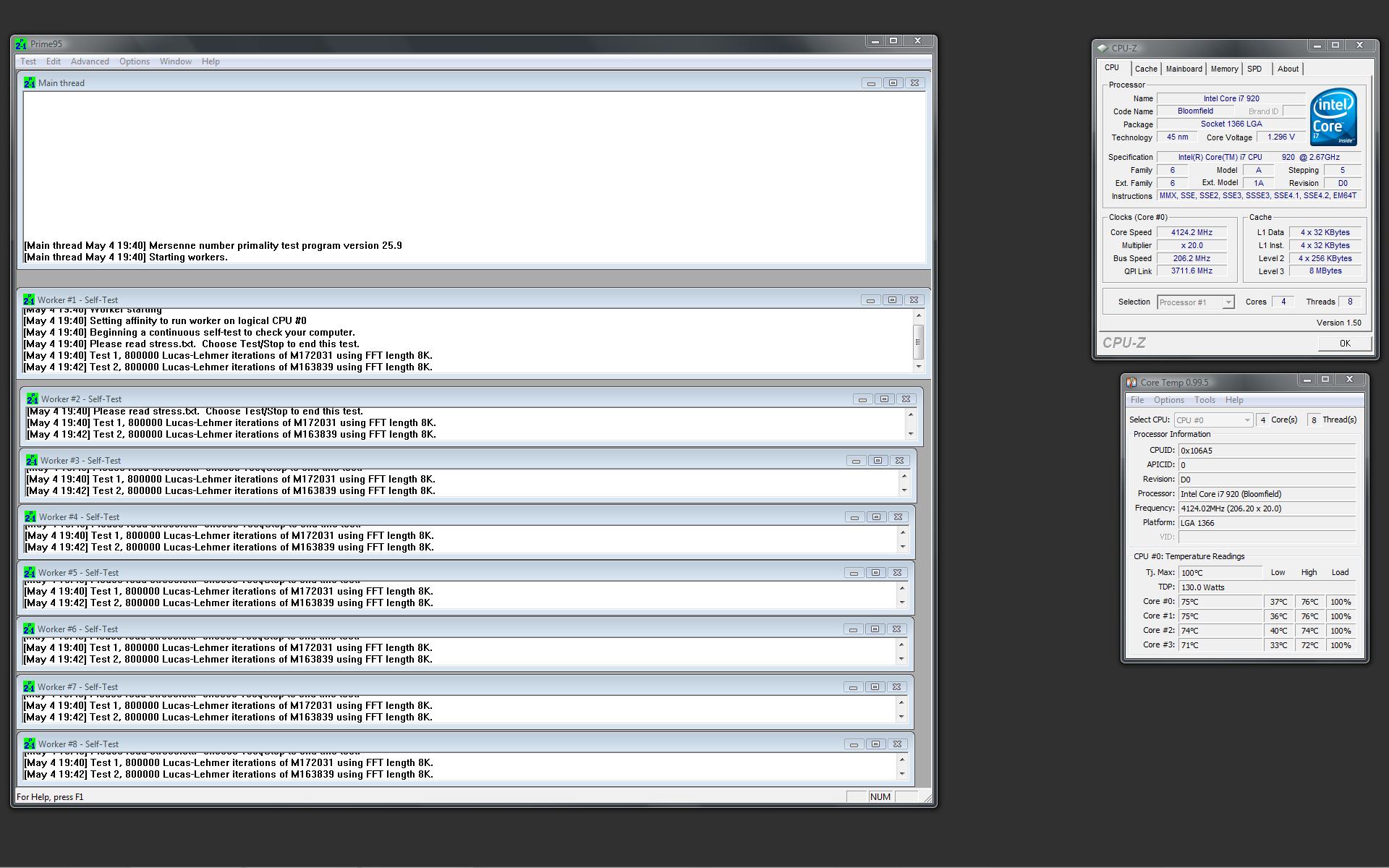The height and width of the screenshot is (868, 1389).
Task: Open the Help menu in Prime95
Action: 211,61
